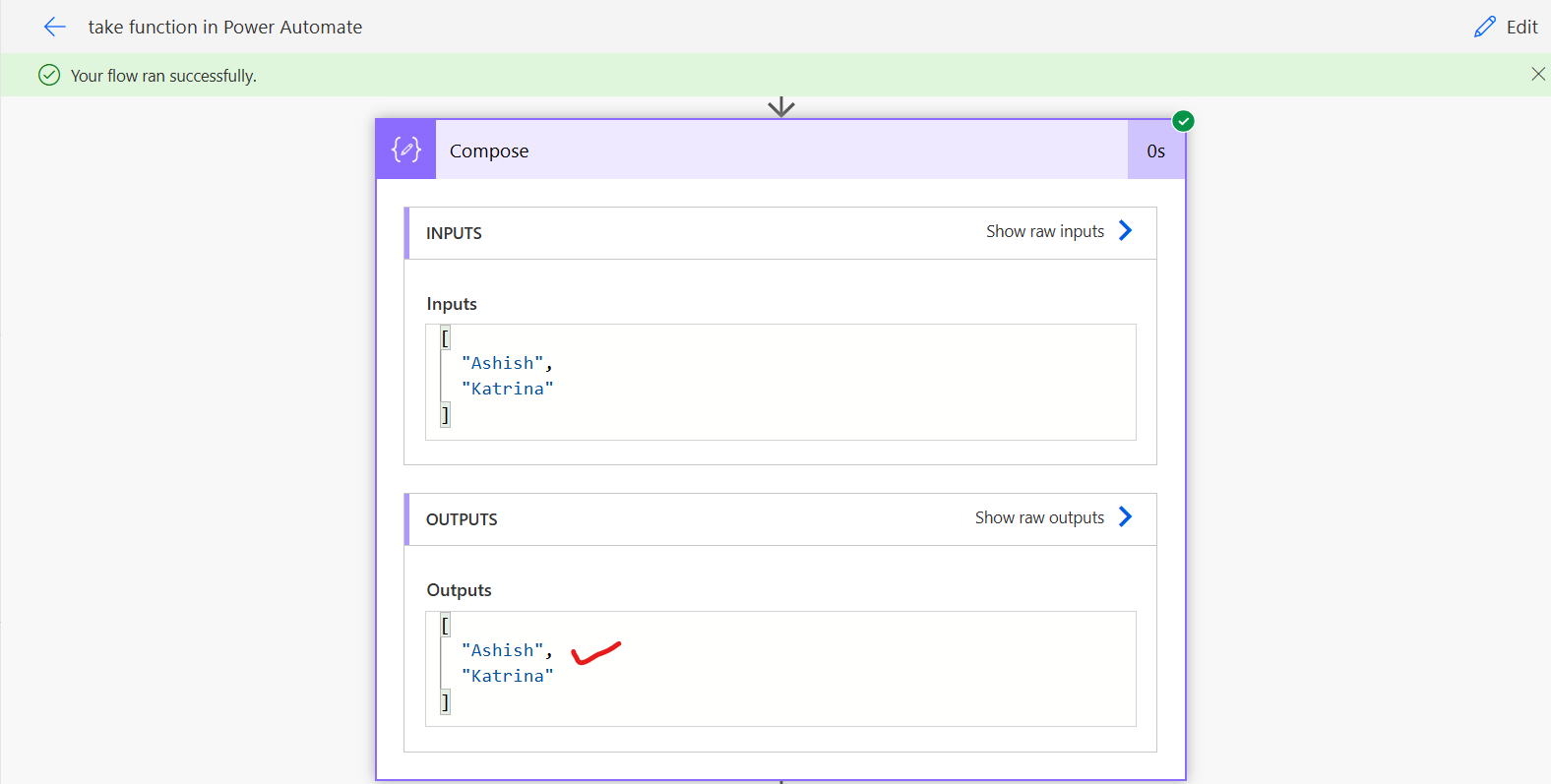
Task: Click the down arrow connector above Compose
Action: coord(781,106)
